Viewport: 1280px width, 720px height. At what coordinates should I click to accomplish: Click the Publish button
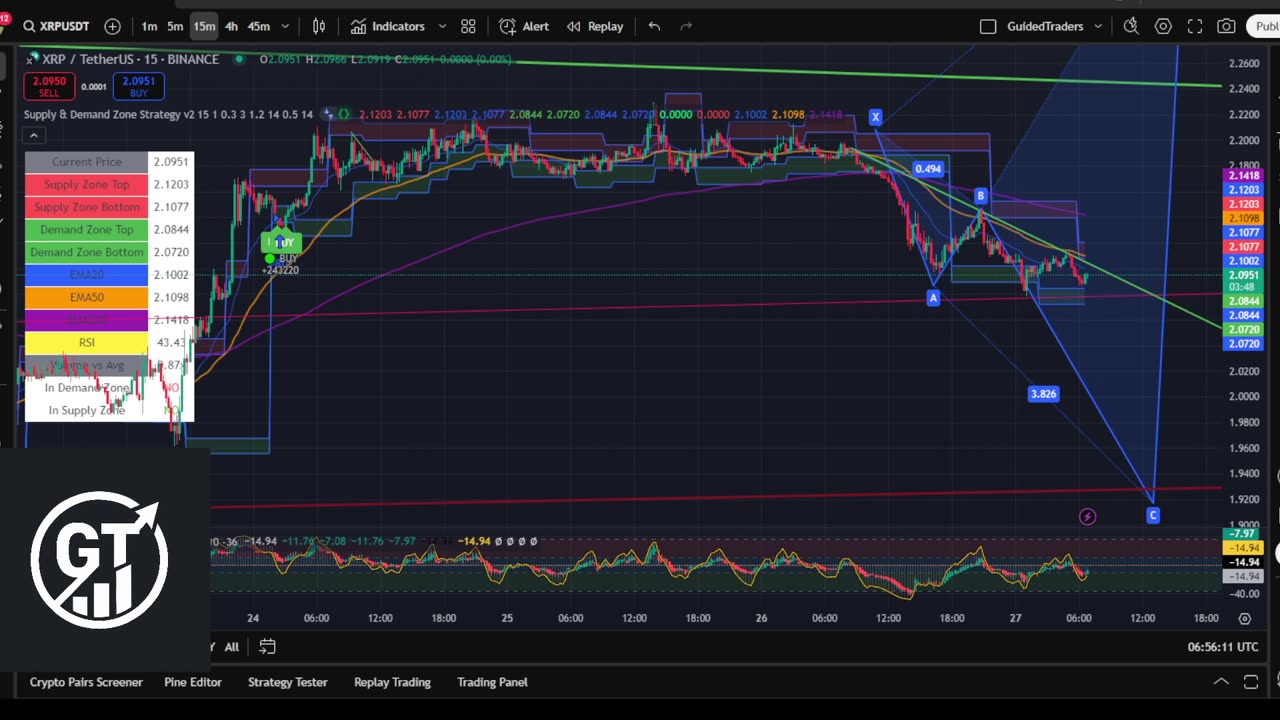[1264, 26]
